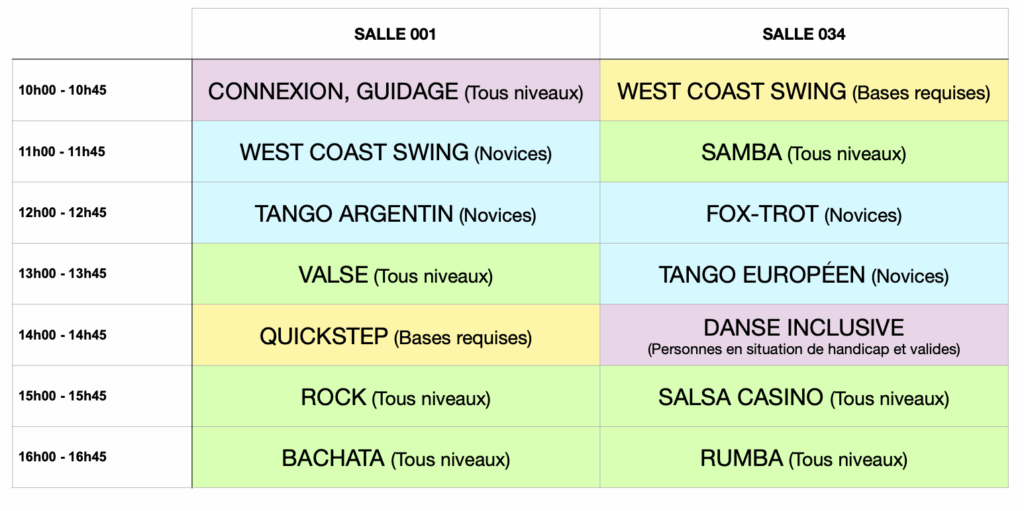This screenshot has height=511, width=1024.
Task: Click the West Coast Swing (Novices) cell
Action: tap(395, 152)
